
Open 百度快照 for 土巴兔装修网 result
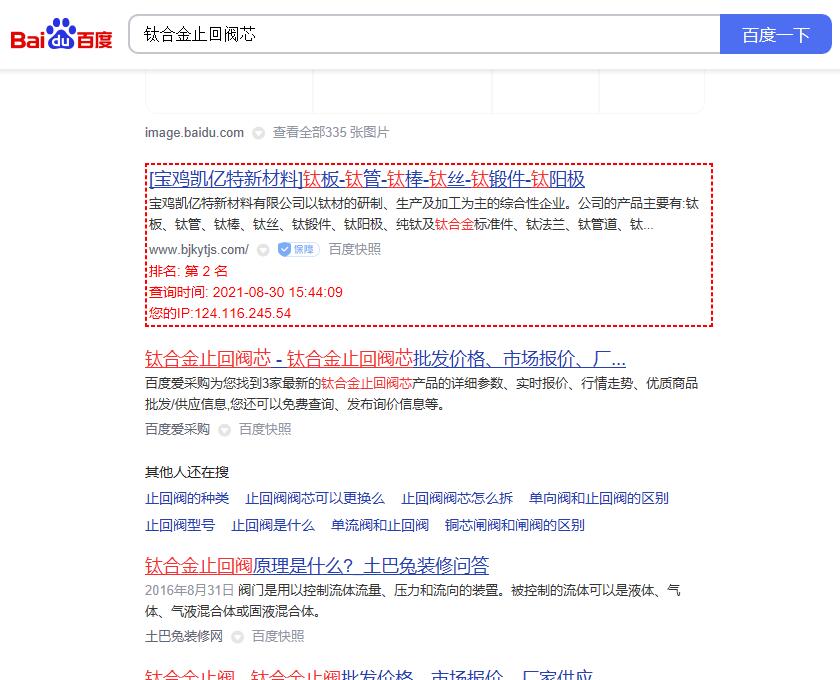[x=278, y=636]
